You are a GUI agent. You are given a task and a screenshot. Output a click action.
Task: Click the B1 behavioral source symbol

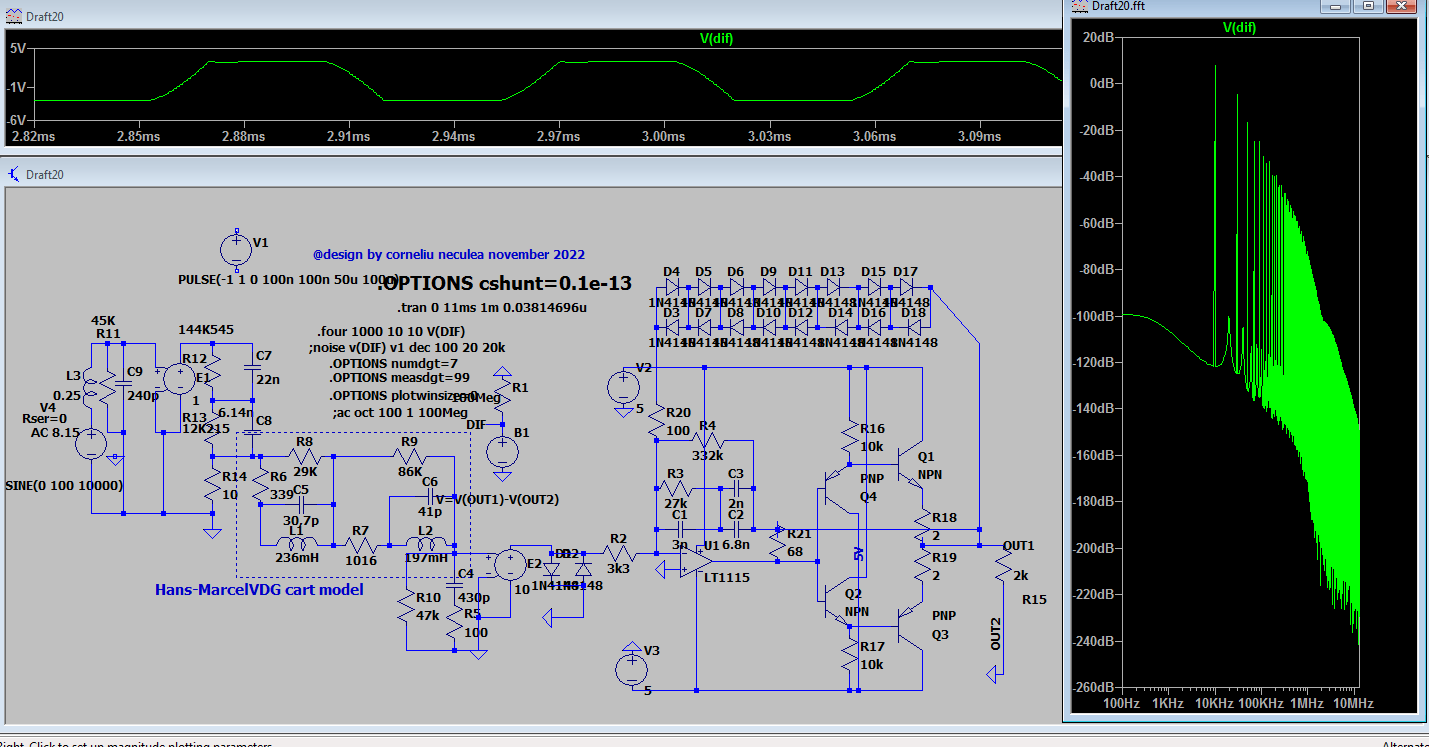tap(502, 451)
